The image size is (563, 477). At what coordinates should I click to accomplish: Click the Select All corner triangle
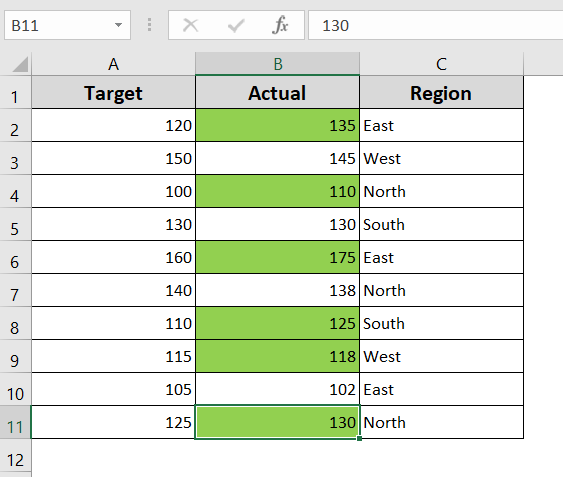(x=20, y=65)
